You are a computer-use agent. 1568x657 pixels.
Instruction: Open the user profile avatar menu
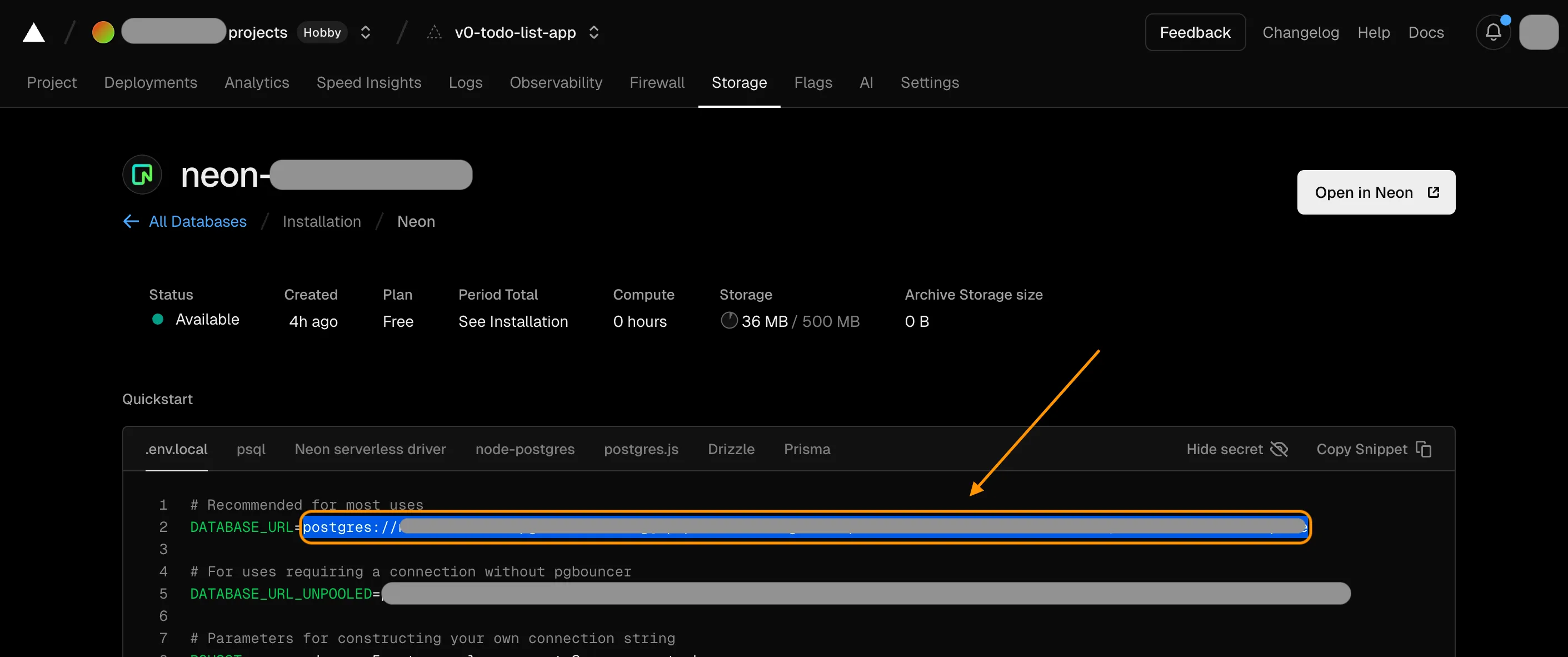1538,32
